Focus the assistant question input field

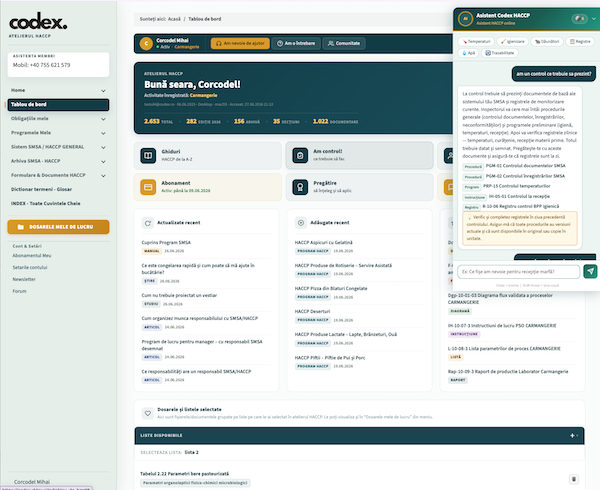[x=518, y=272]
